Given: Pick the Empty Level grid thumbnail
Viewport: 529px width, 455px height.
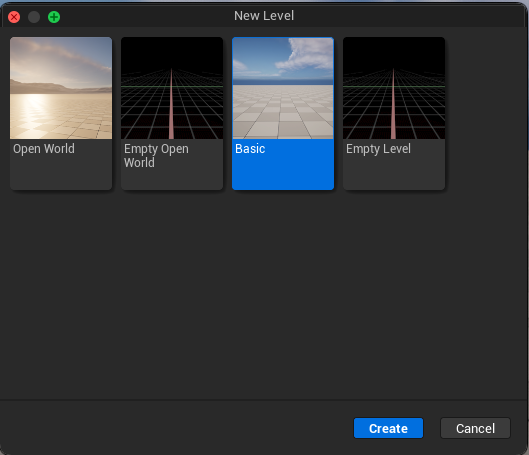Looking at the screenshot, I should [394, 88].
